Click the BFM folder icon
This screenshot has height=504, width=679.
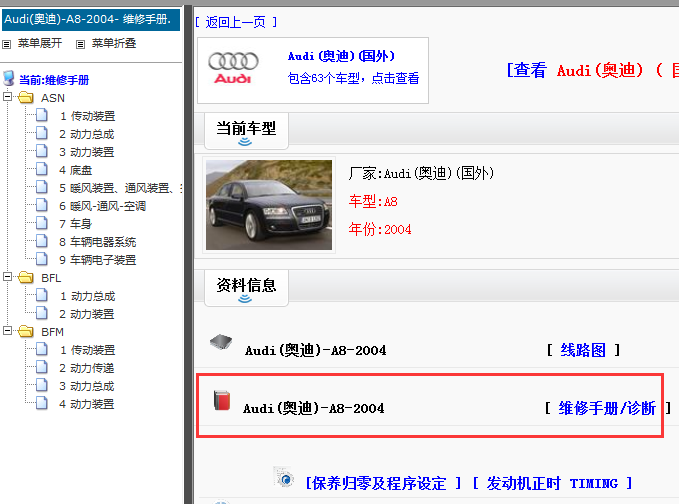tap(26, 331)
